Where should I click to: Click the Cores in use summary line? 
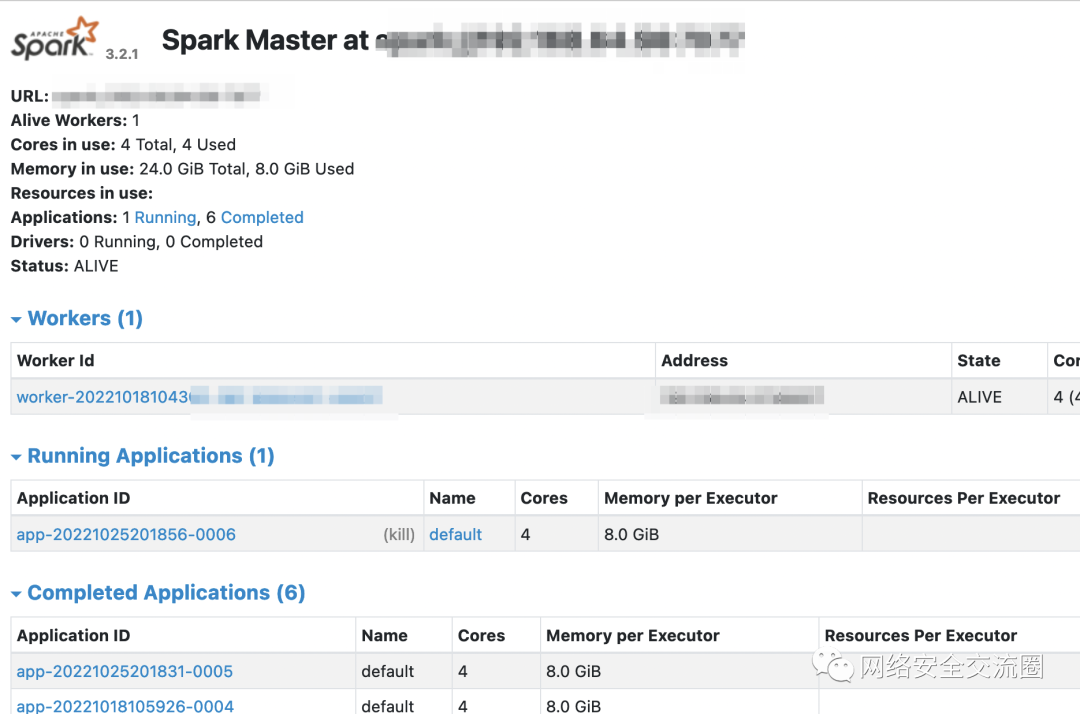(x=123, y=145)
